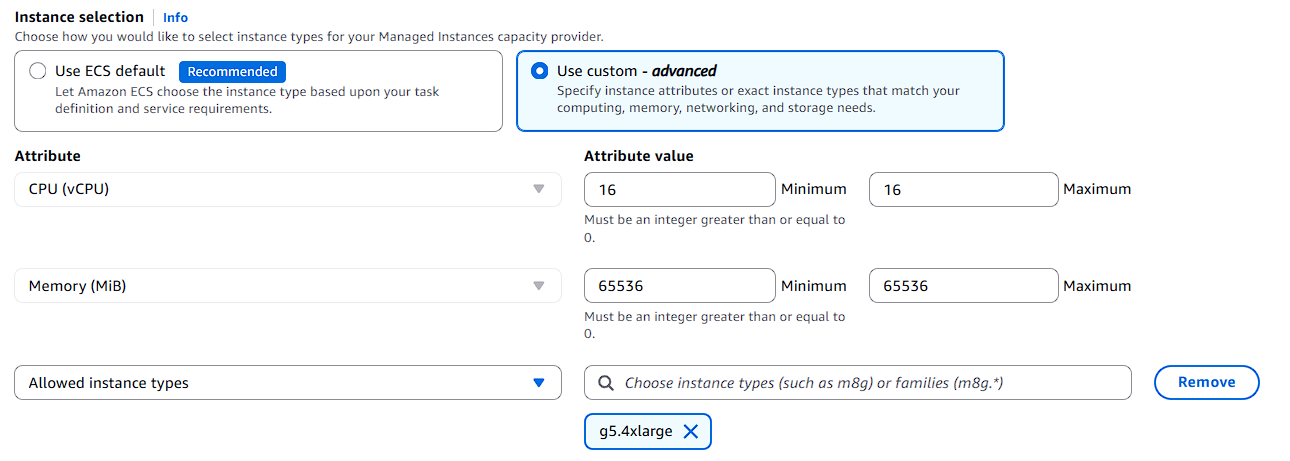This screenshot has width=1290, height=461.
Task: Focus the Memory maximum value field
Action: point(963,286)
